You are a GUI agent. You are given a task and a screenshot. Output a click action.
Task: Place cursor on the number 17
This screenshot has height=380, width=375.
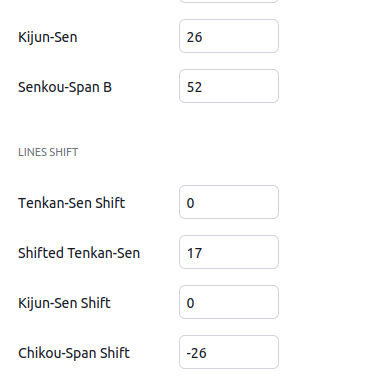pyautogui.click(x=194, y=253)
